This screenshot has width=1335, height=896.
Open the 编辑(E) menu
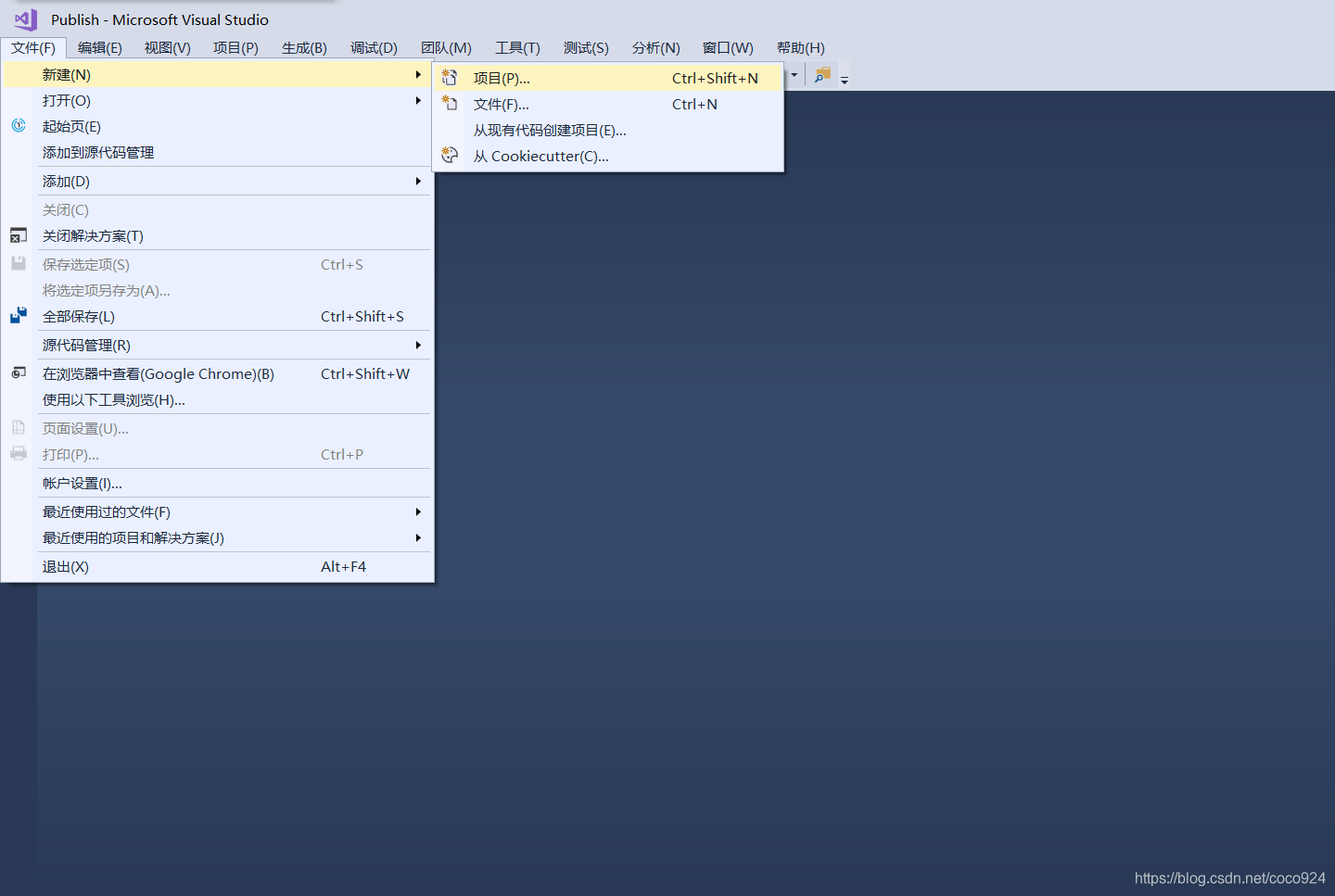[100, 47]
